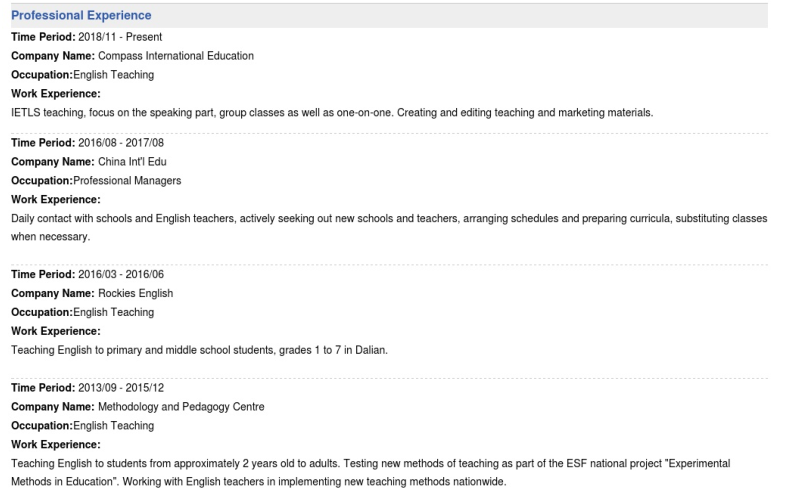Click the ESF national project paragraph
The width and height of the screenshot is (787, 494).
coord(370,472)
